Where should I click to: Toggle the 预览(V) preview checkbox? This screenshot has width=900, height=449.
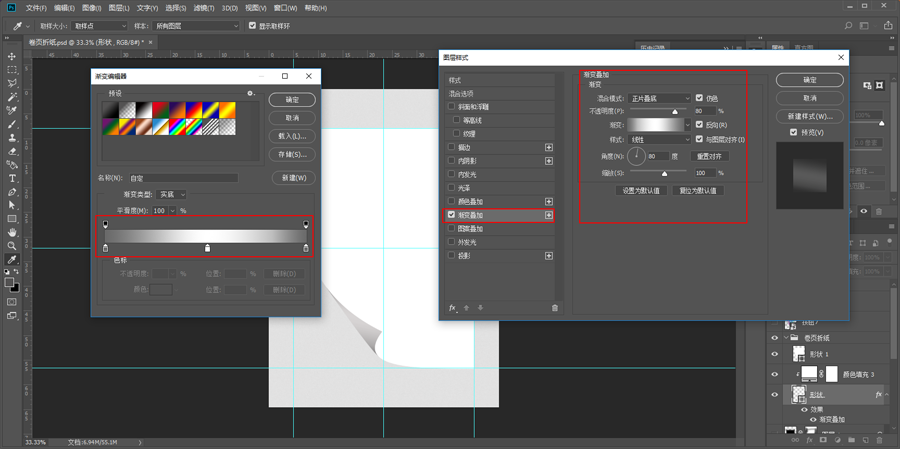pos(794,132)
